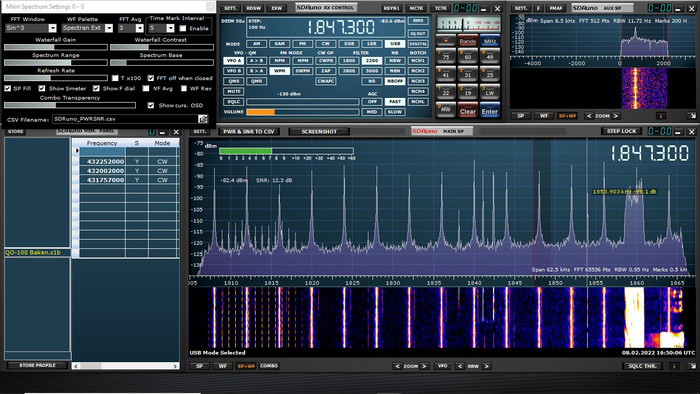This screenshot has width=700, height=394.
Task: Open SETT. in RX Control window
Action: click(230, 8)
